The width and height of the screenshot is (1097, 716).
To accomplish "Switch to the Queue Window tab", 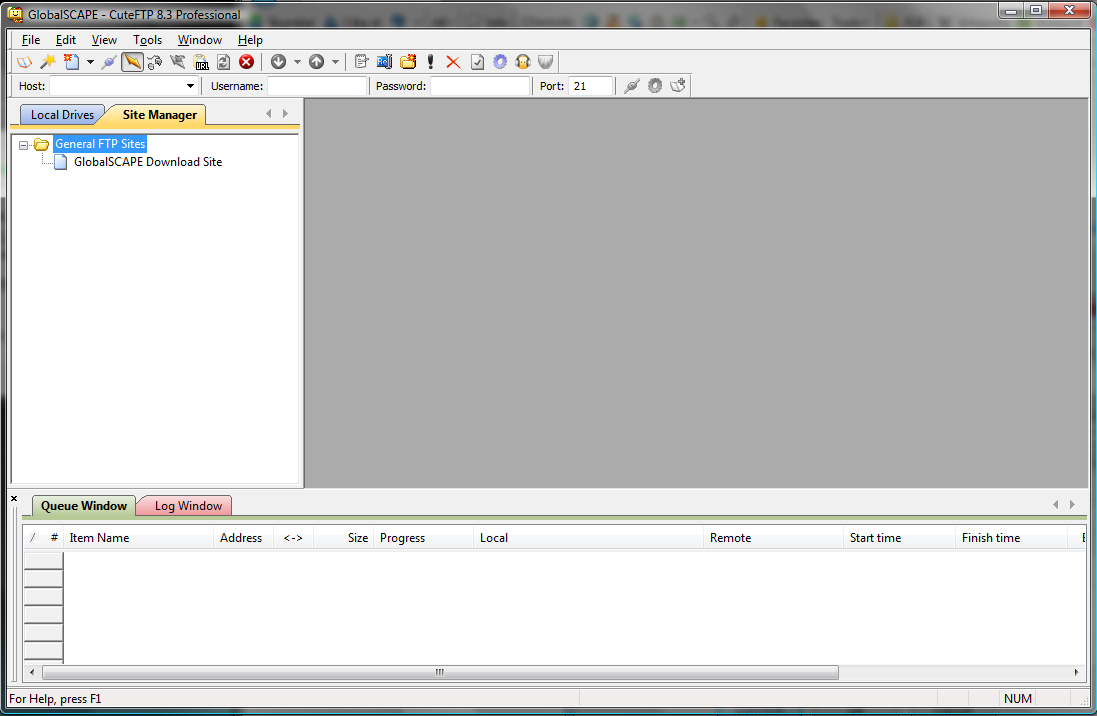I will (x=83, y=506).
